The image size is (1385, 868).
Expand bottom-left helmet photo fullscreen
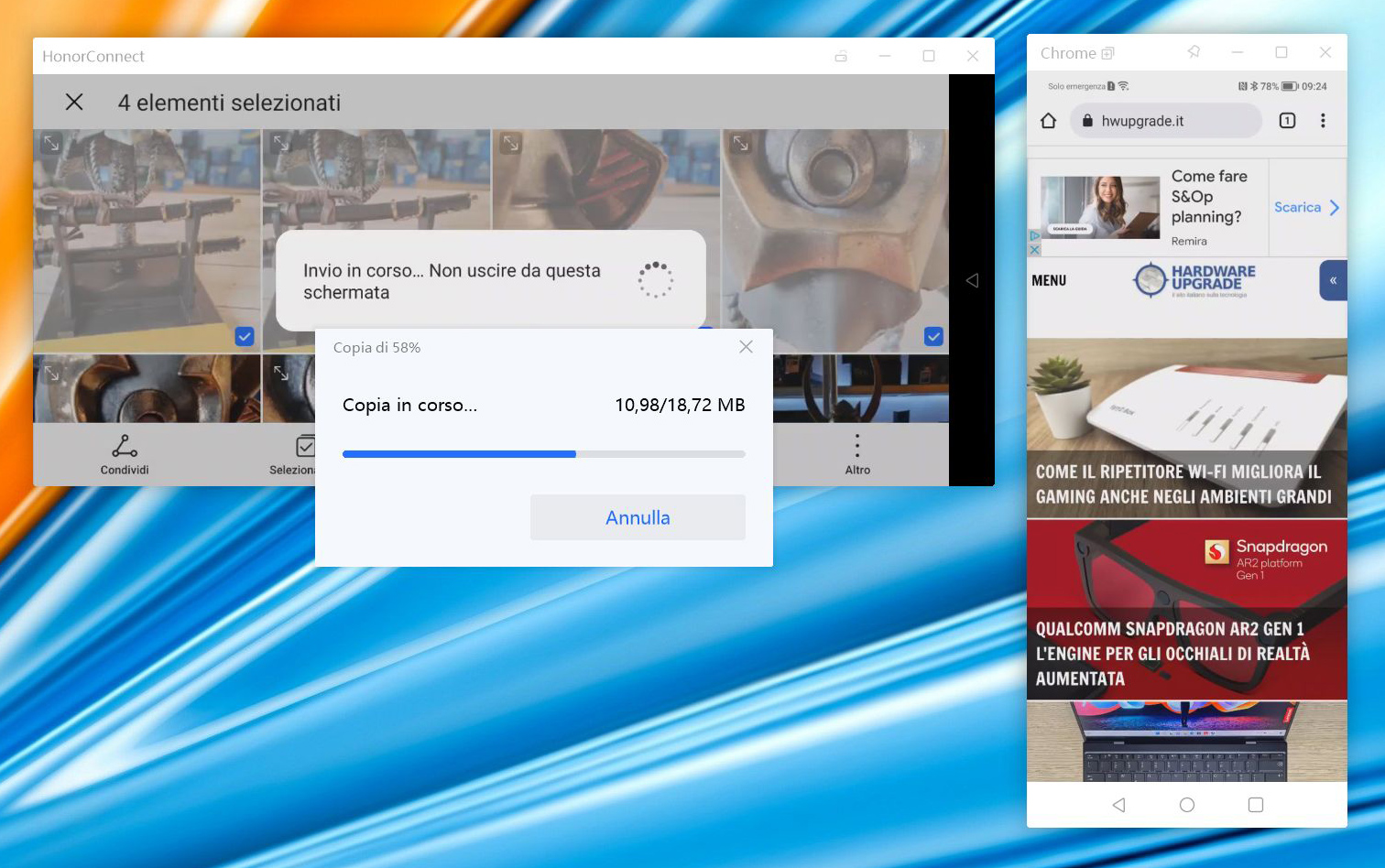[x=51, y=373]
